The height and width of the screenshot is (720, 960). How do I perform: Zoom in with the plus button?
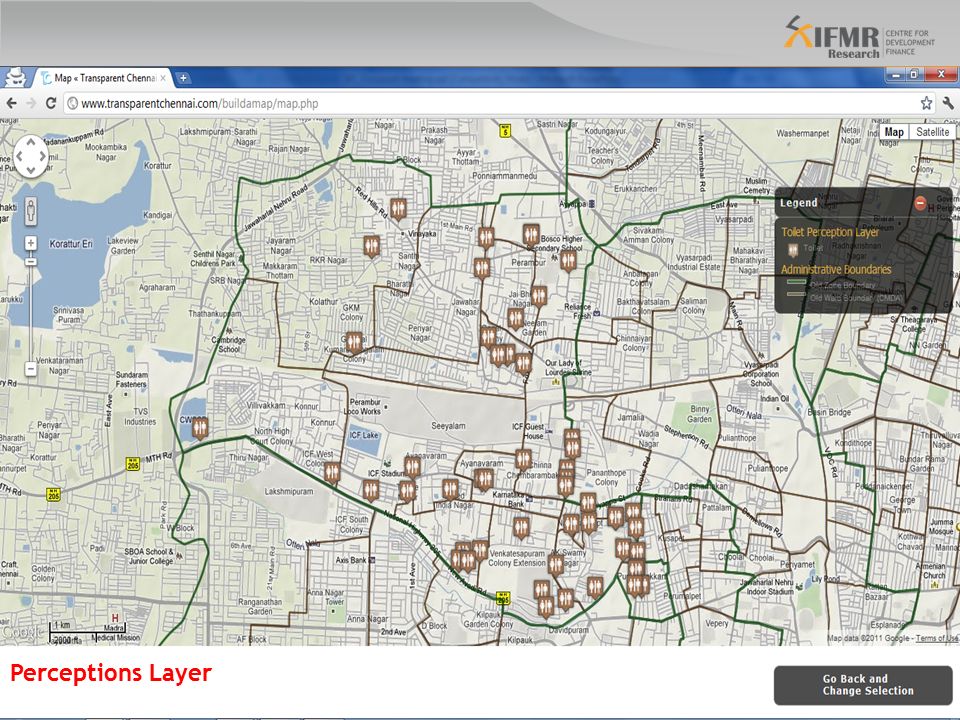coord(31,243)
